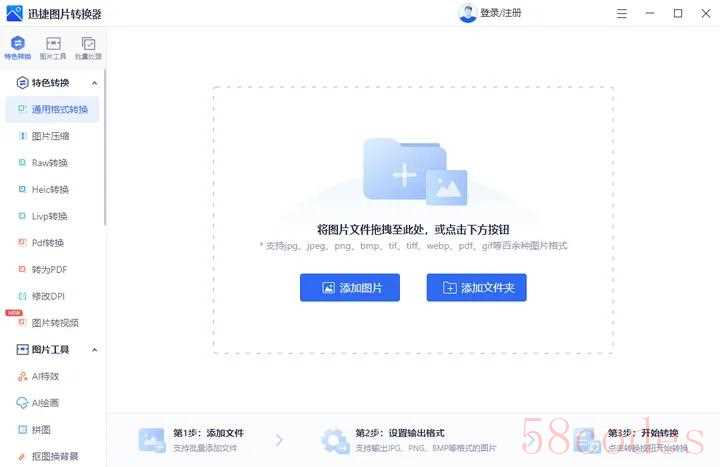Close the application window
The height and width of the screenshot is (467, 720).
coord(706,13)
